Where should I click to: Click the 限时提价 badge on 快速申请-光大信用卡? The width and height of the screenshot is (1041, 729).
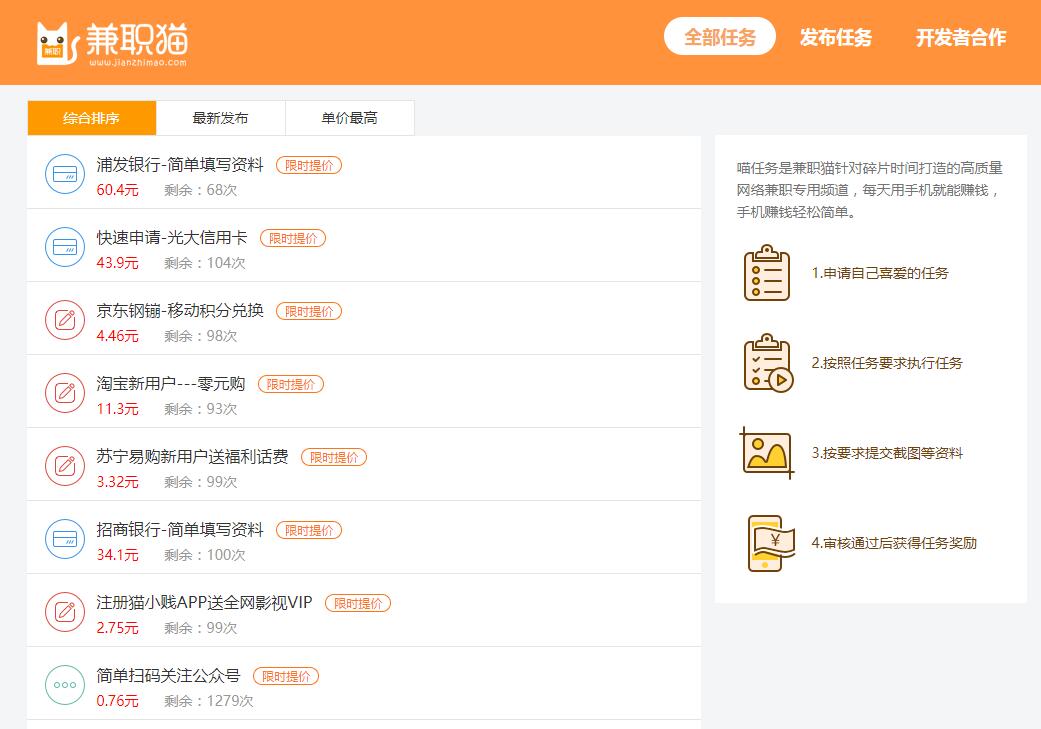(x=293, y=238)
